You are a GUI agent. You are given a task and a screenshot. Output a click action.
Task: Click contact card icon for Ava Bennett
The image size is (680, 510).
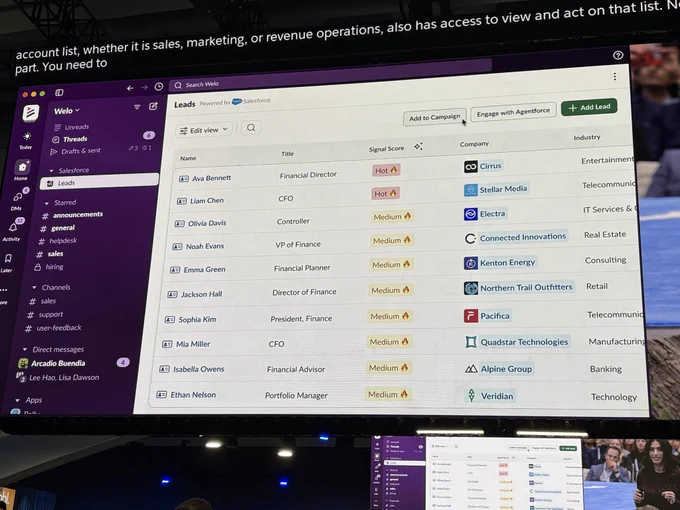(183, 179)
